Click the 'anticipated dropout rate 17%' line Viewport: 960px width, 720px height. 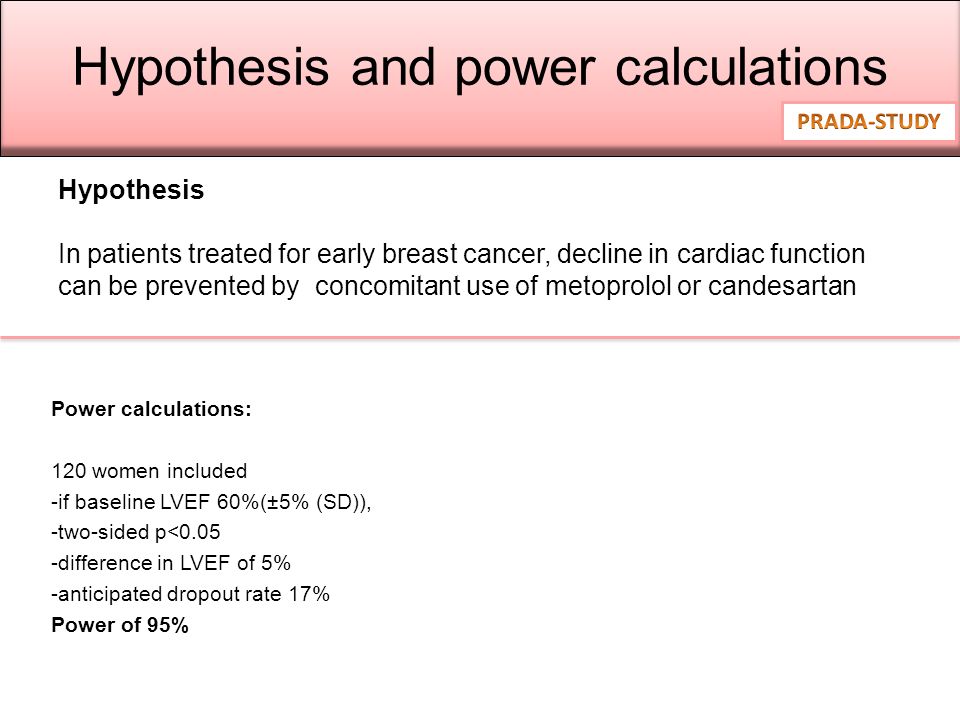pos(190,594)
